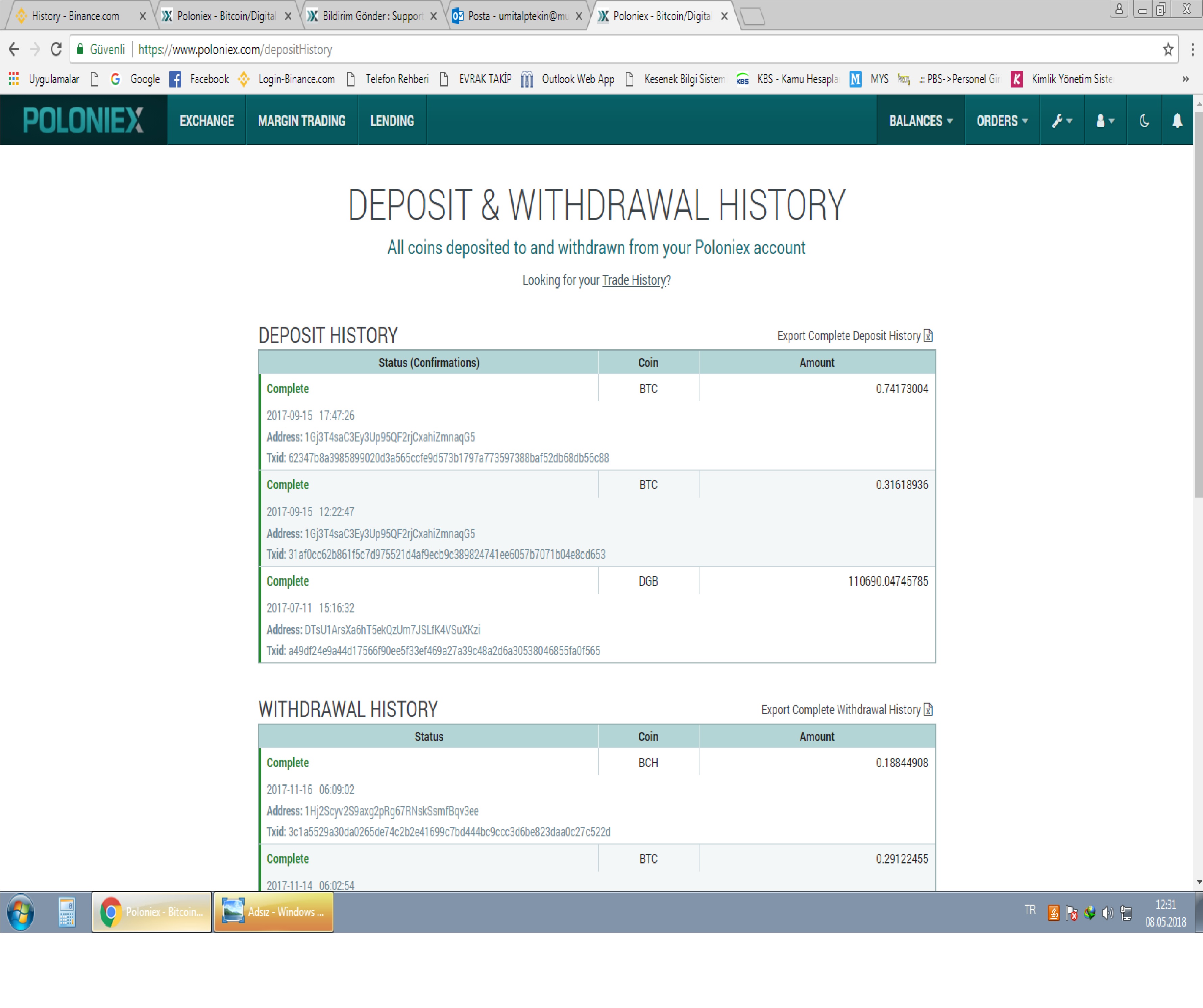1203x1008 pixels.
Task: Open Adsız Windows taskbar item
Action: [x=274, y=912]
